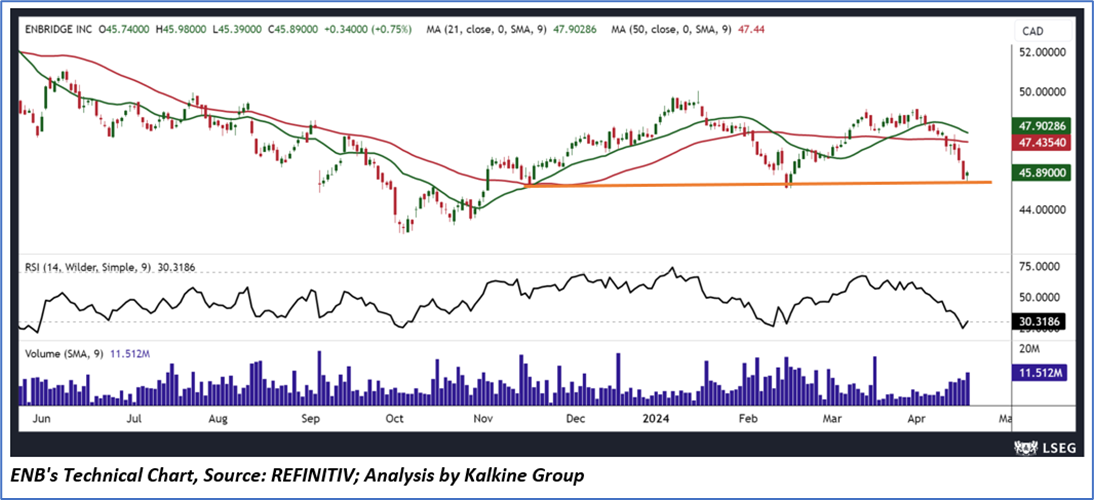Screen dimensions: 1094x500
Task: Click the 44.00000 price axis label
Action: pos(1044,209)
